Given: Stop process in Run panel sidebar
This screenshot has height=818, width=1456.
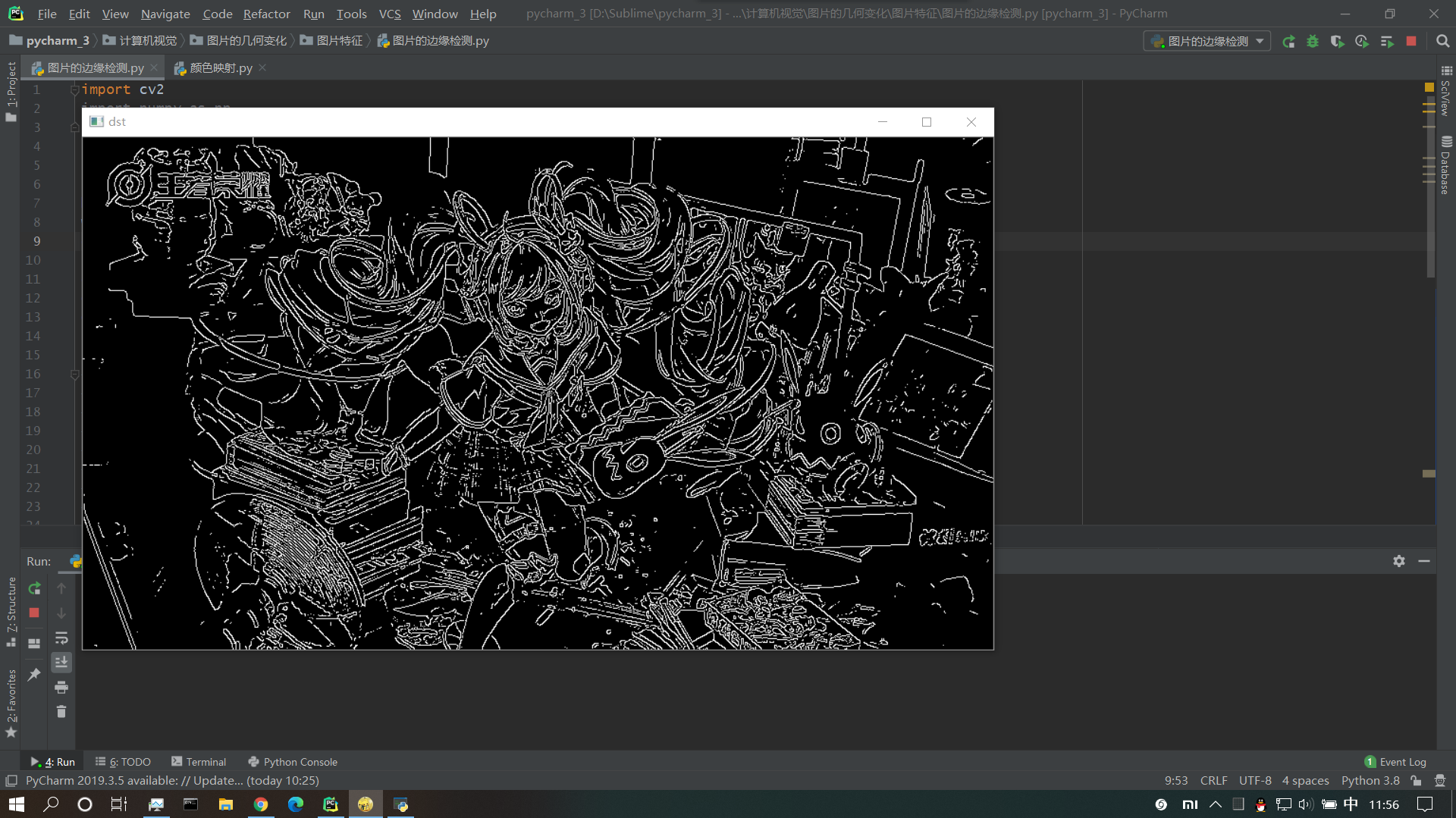Looking at the screenshot, I should point(34,613).
